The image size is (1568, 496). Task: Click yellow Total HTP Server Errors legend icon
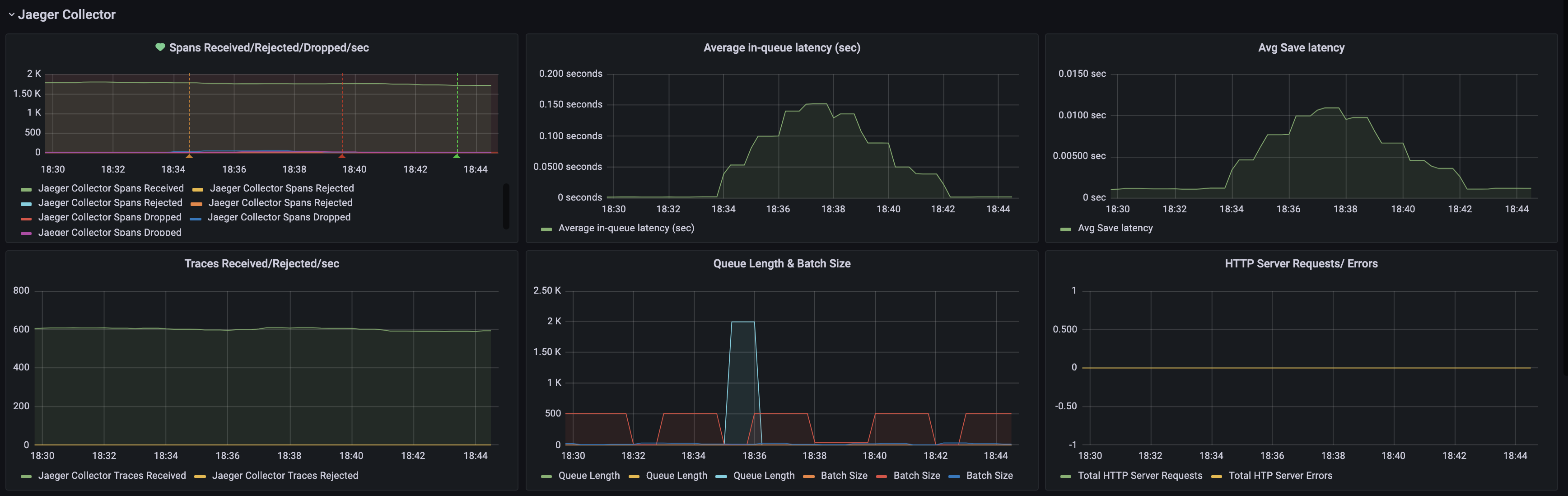click(x=1217, y=477)
